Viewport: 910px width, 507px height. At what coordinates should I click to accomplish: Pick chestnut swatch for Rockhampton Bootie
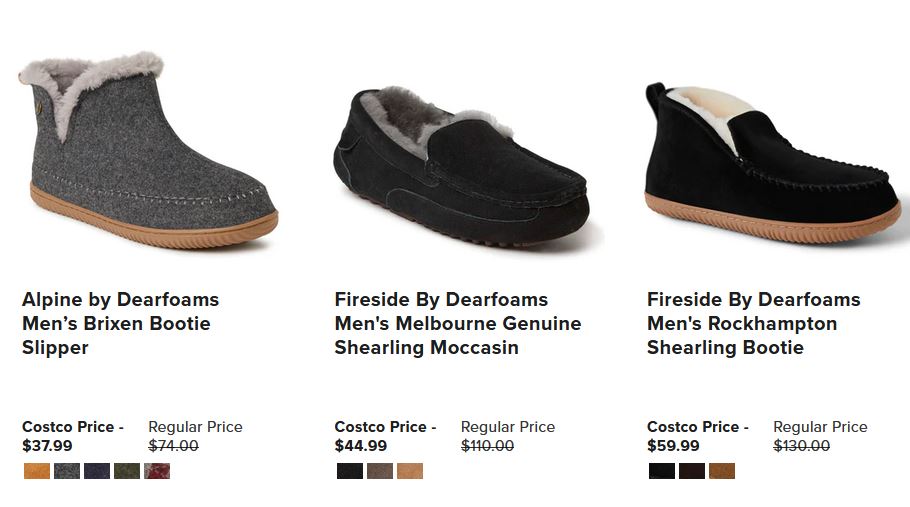click(x=722, y=471)
